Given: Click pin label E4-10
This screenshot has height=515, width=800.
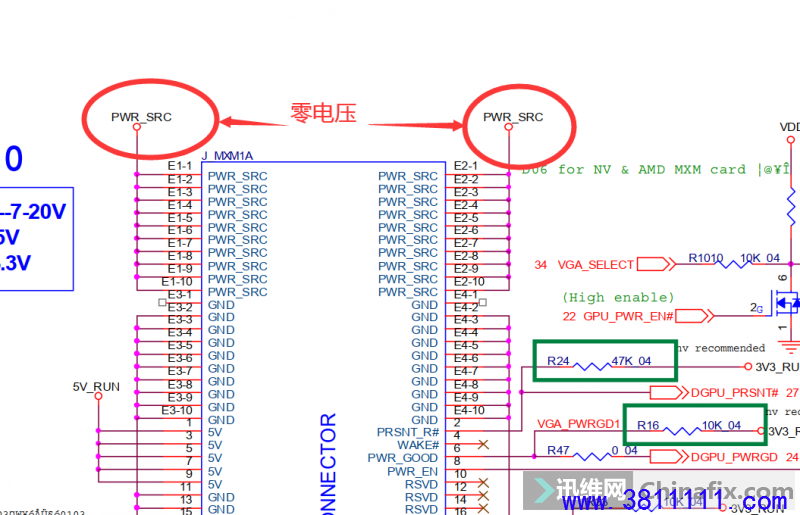Looking at the screenshot, I should click(x=469, y=410).
